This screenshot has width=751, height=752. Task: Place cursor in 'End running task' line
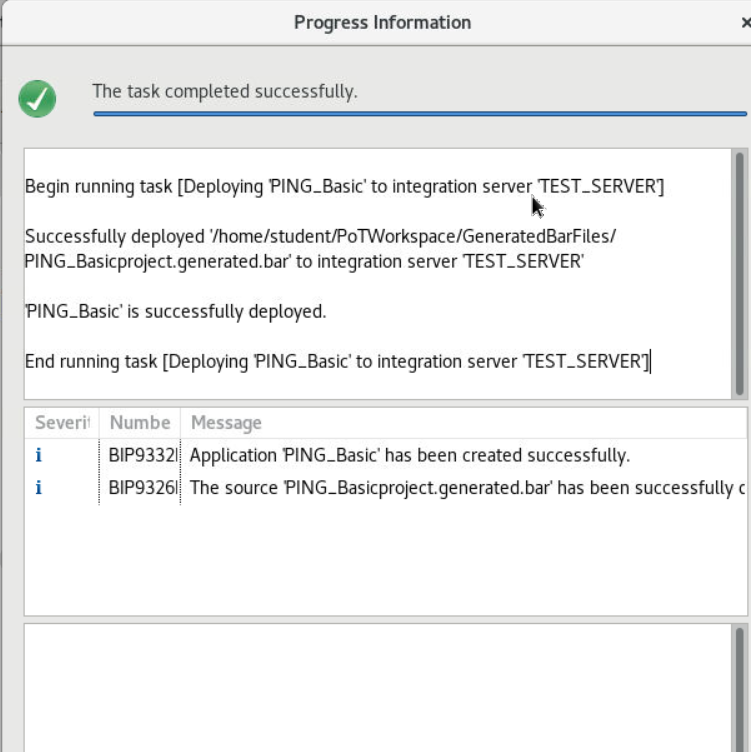(336, 361)
